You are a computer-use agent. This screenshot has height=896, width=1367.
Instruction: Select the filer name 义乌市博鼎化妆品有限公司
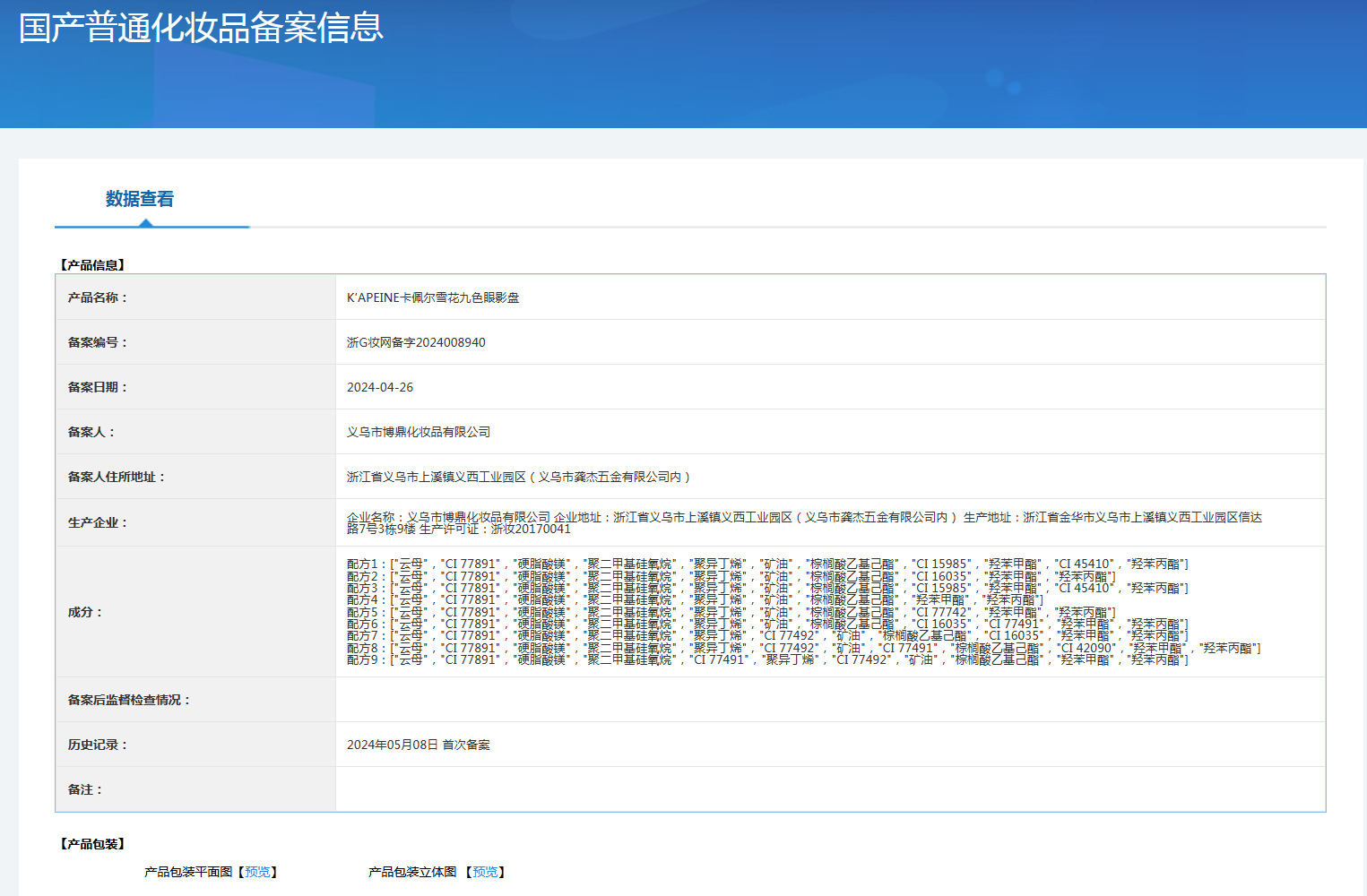pyautogui.click(x=419, y=432)
